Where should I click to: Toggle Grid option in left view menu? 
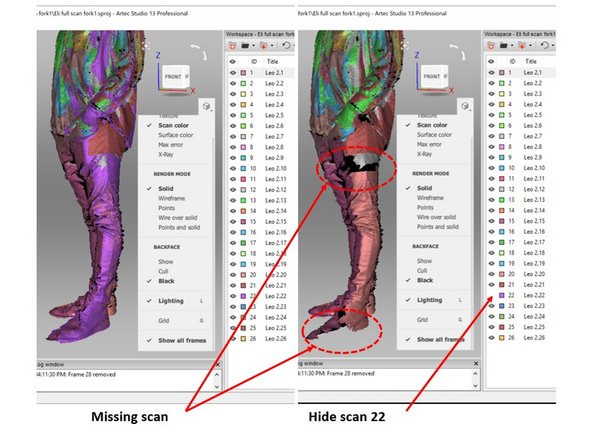pyautogui.click(x=163, y=321)
